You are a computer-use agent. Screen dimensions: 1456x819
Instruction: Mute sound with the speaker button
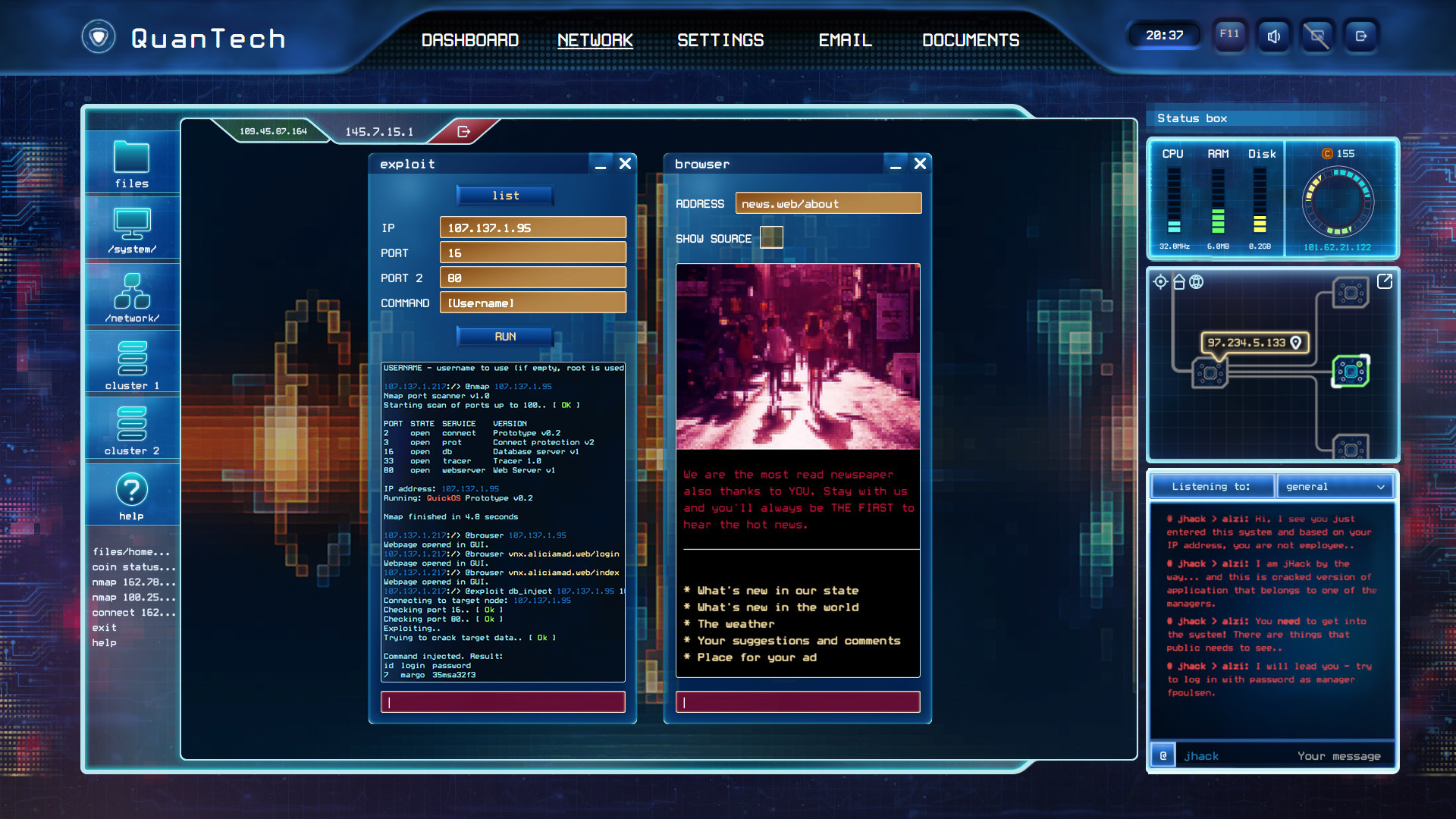[x=1273, y=36]
